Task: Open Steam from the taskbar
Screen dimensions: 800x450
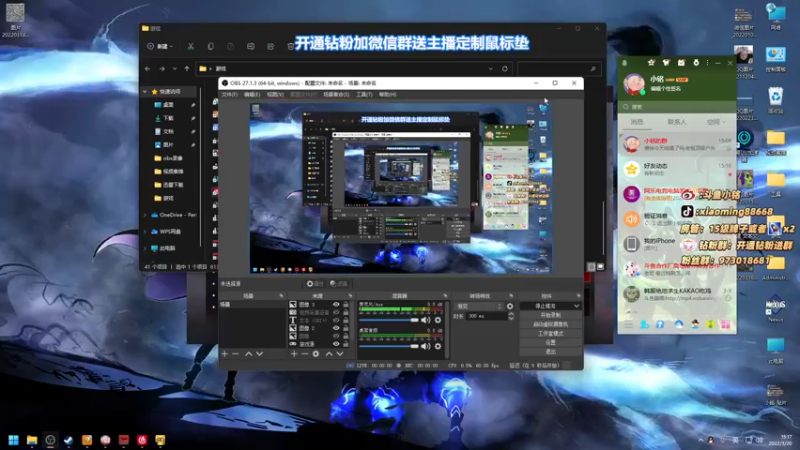Action: (x=68, y=440)
